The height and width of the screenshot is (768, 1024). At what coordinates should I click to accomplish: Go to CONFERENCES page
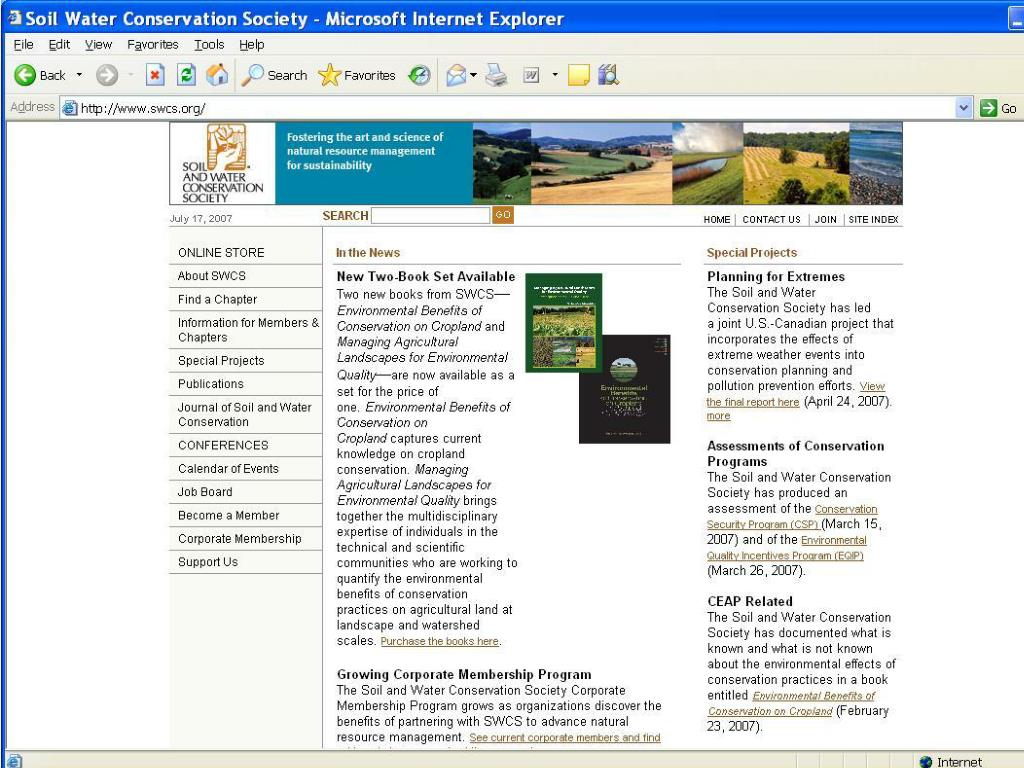(x=223, y=445)
